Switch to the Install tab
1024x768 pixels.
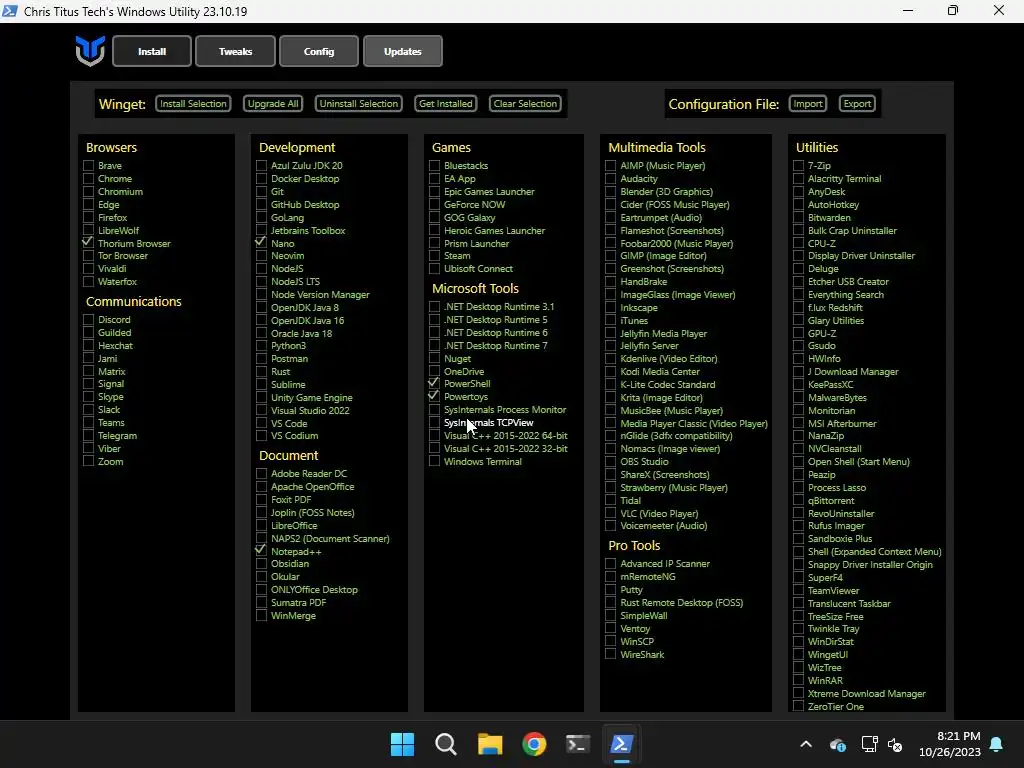coord(152,51)
